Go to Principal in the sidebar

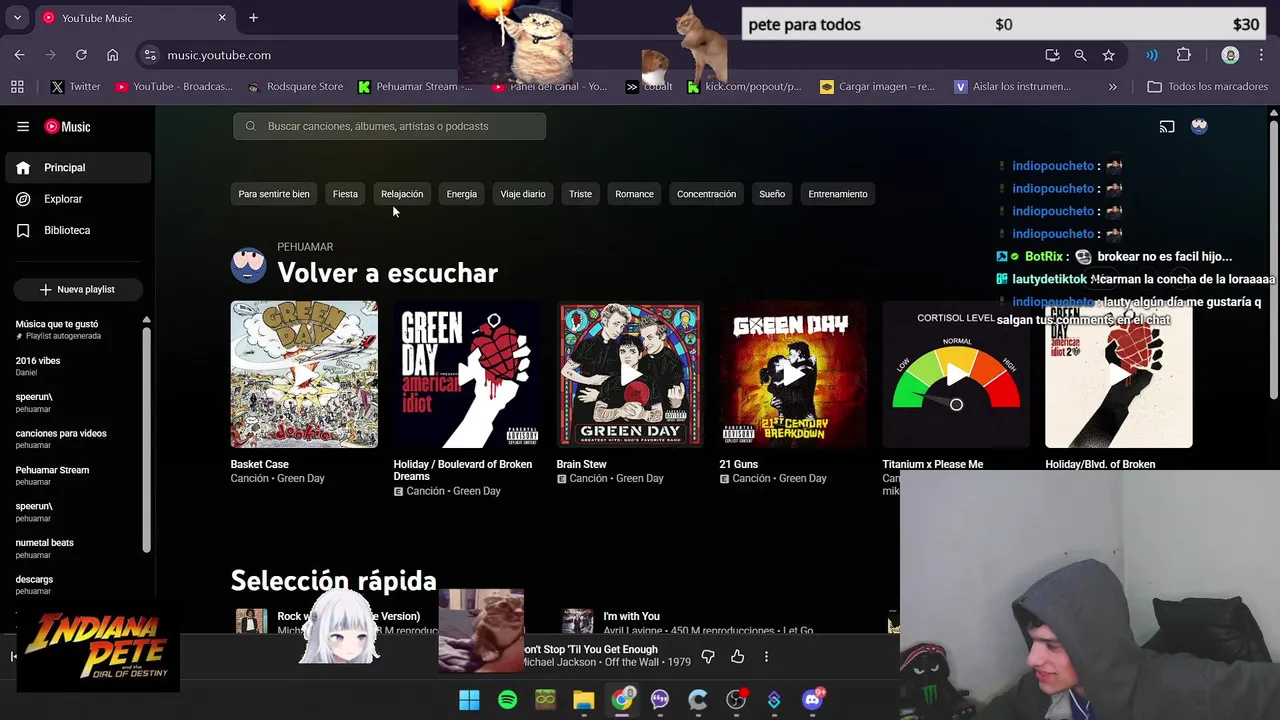(78, 167)
